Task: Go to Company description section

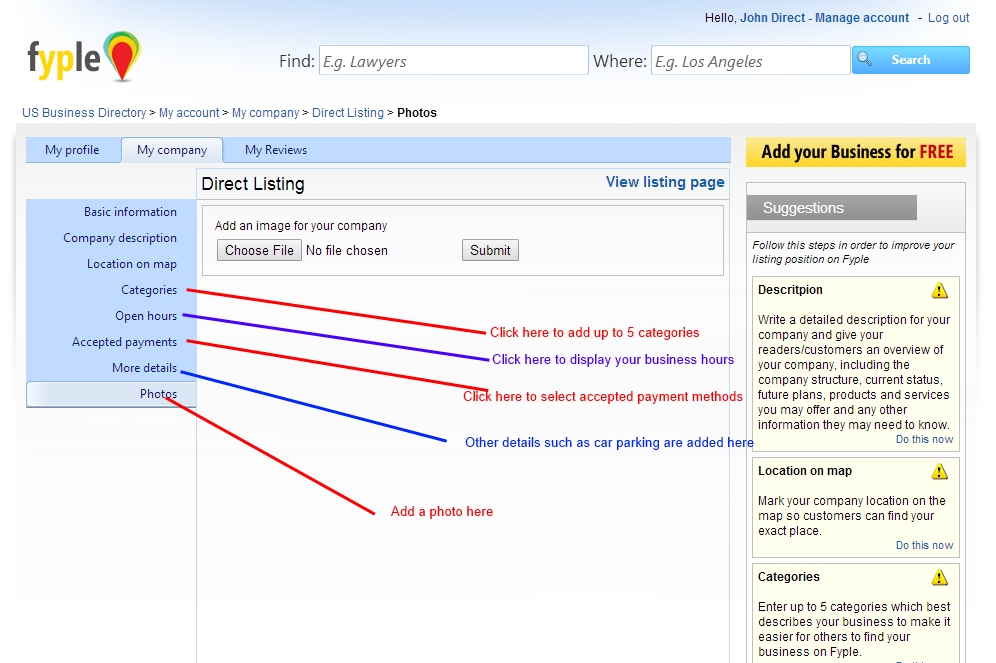Action: point(120,238)
